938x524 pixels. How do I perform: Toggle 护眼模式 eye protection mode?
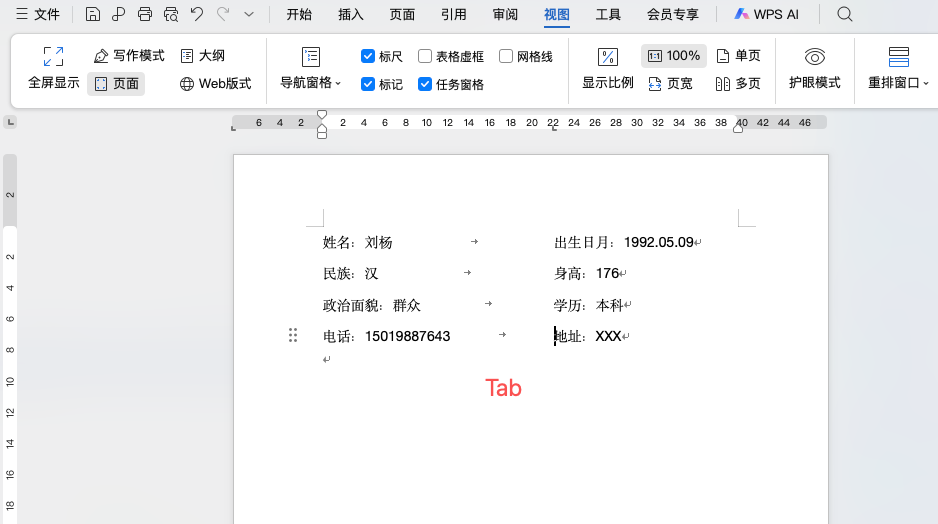(x=815, y=68)
